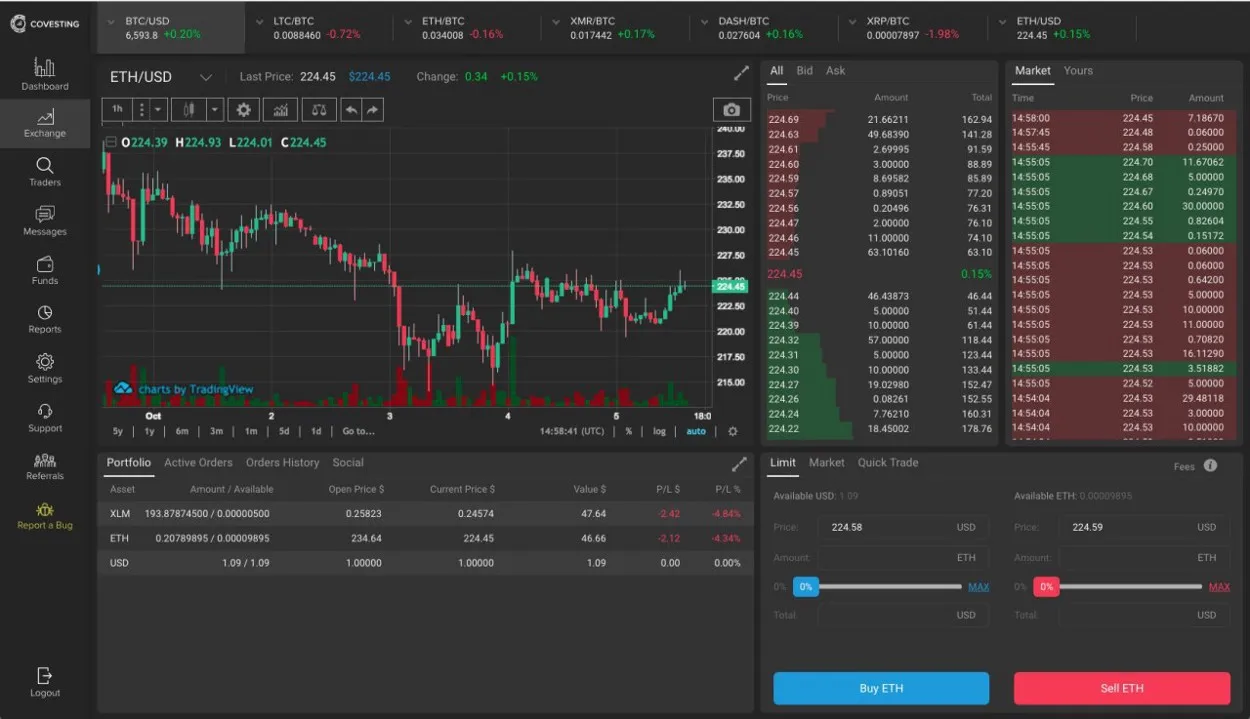
Task: Click the Buy ETH button
Action: point(881,688)
